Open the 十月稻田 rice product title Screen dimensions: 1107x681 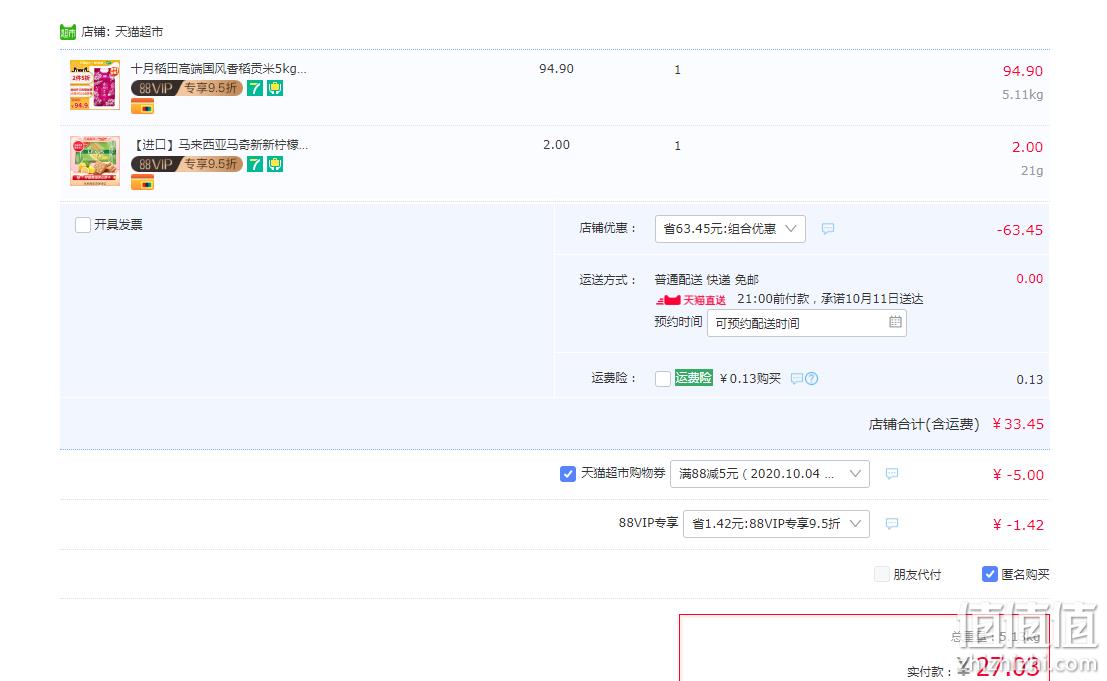[x=219, y=68]
